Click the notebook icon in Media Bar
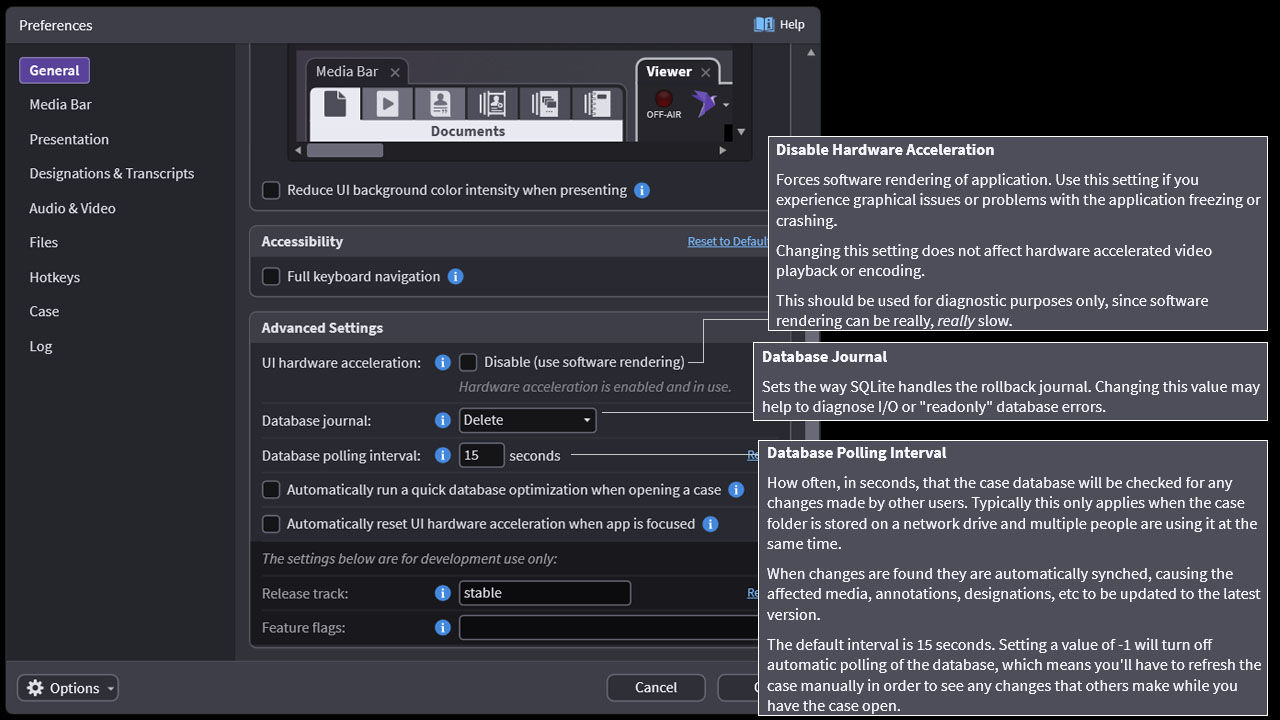Screen dimensions: 1280x720 coord(597,103)
